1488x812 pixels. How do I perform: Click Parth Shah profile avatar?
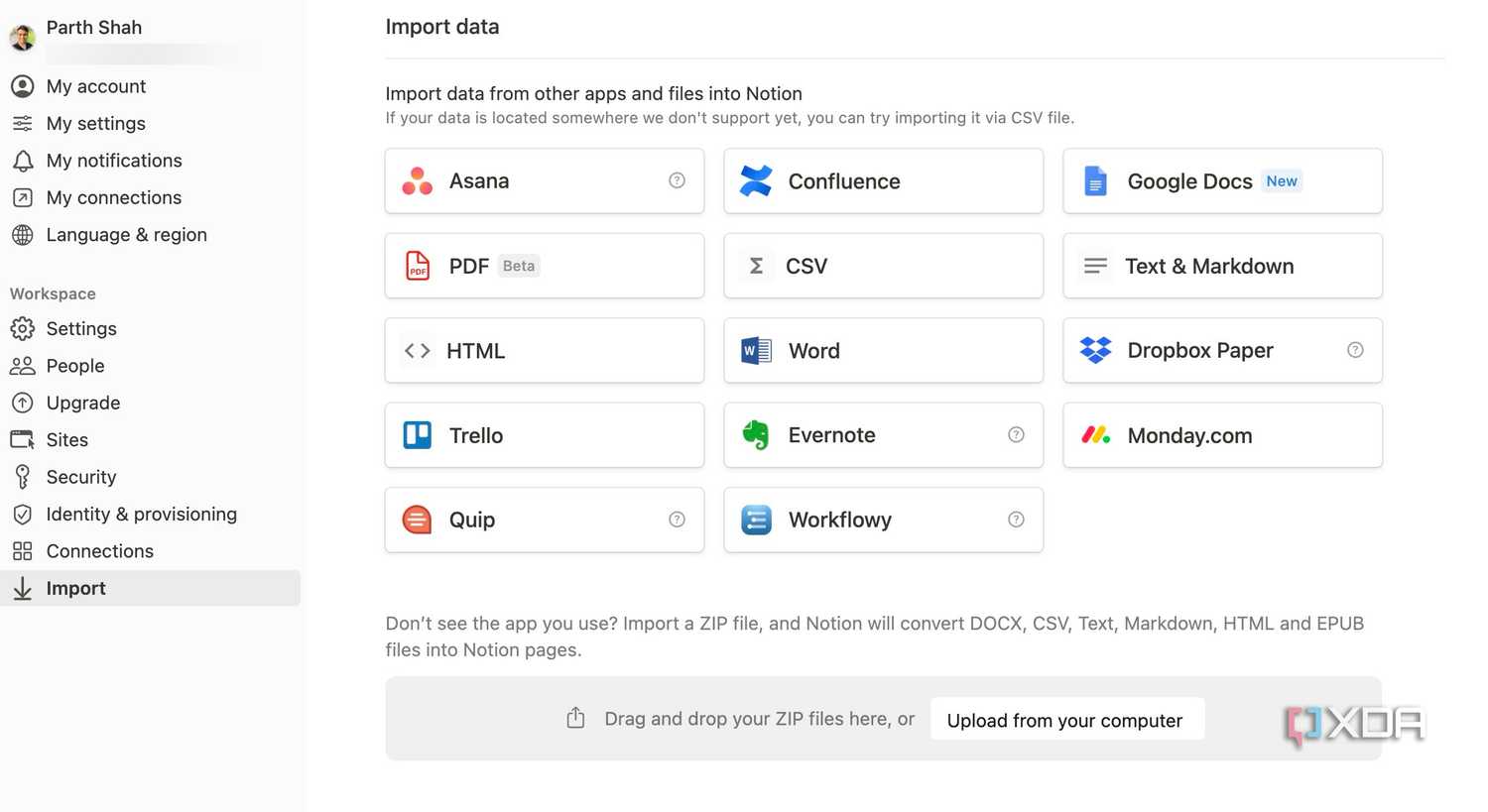click(22, 38)
